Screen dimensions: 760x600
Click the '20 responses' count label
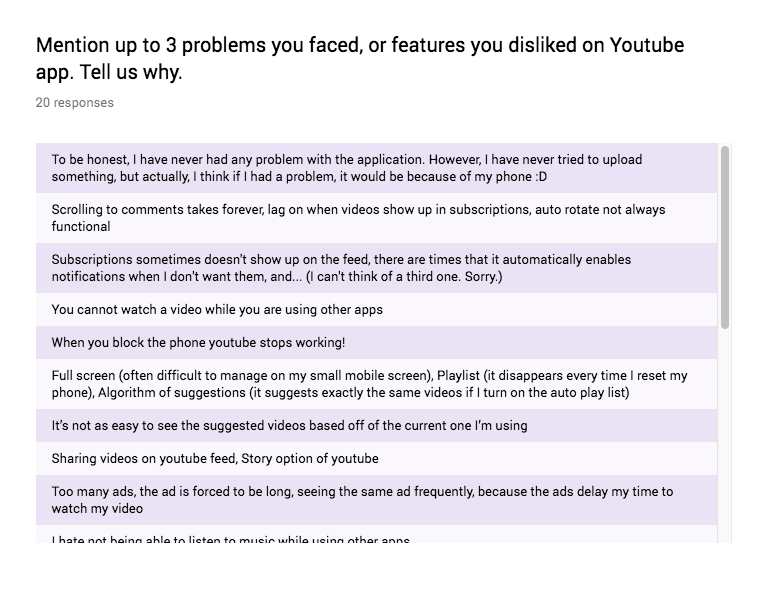click(x=75, y=102)
